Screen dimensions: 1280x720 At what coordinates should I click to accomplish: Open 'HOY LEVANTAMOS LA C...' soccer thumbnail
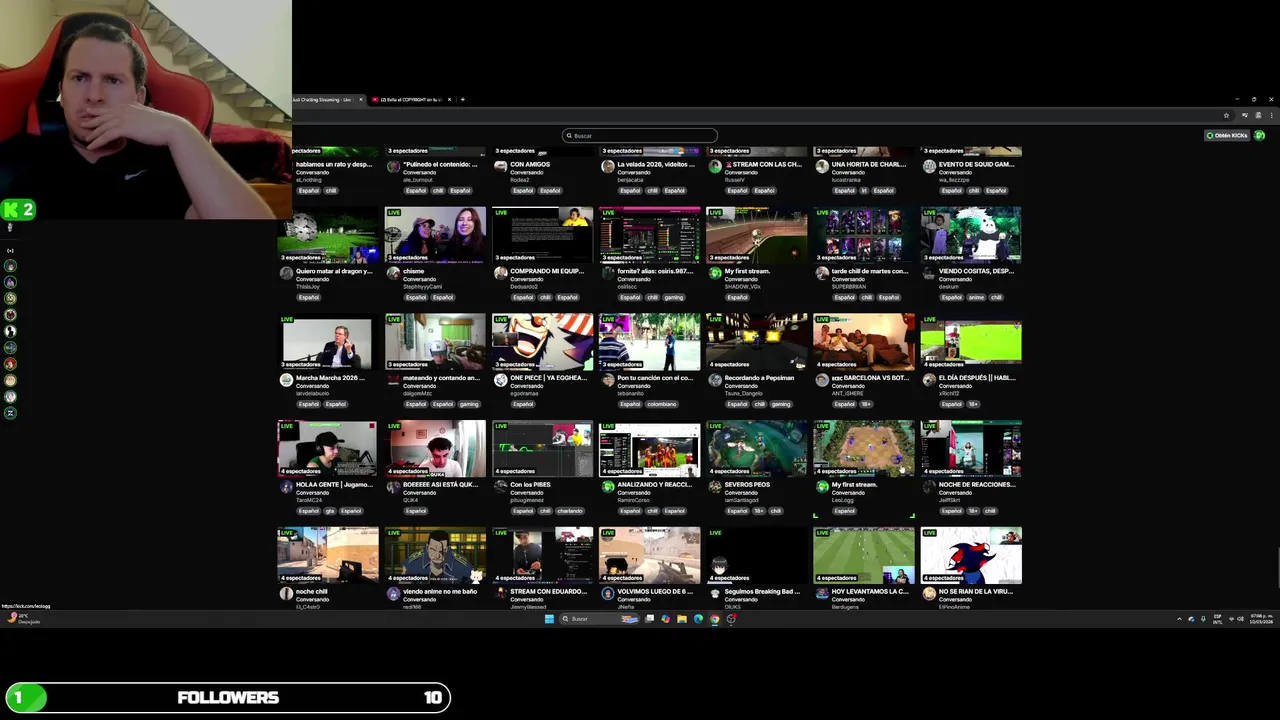863,556
